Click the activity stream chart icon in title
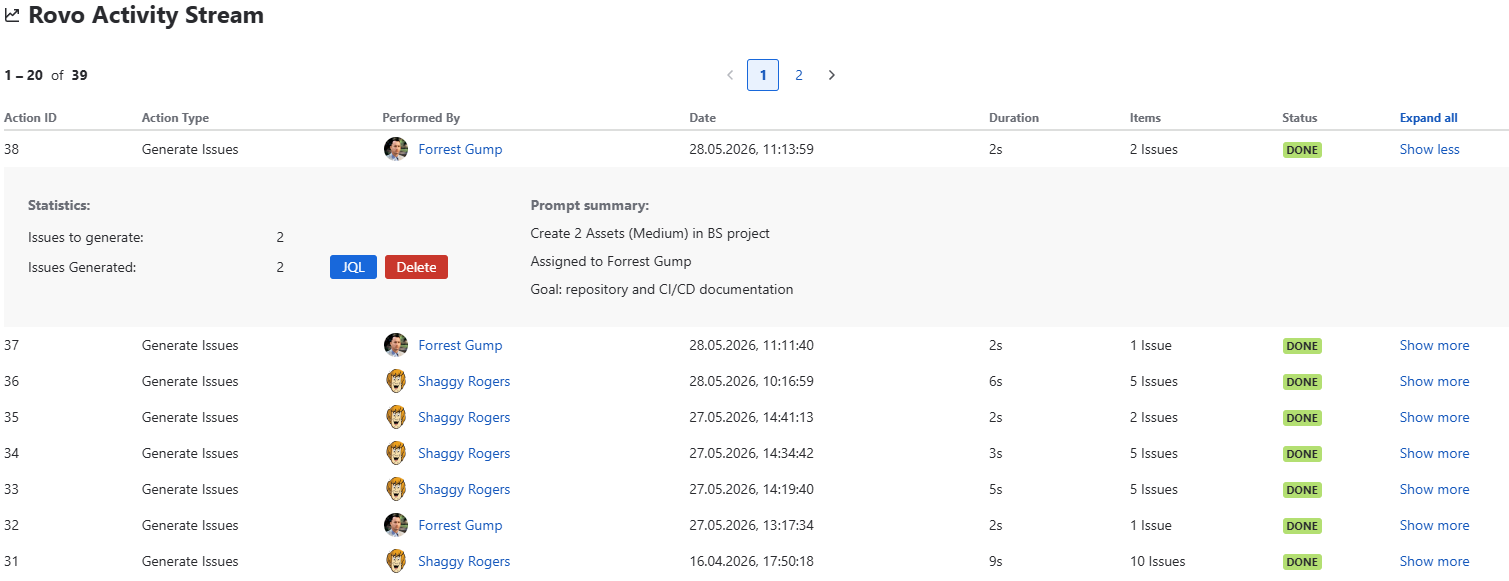Image resolution: width=1509 pixels, height=581 pixels. (12, 16)
